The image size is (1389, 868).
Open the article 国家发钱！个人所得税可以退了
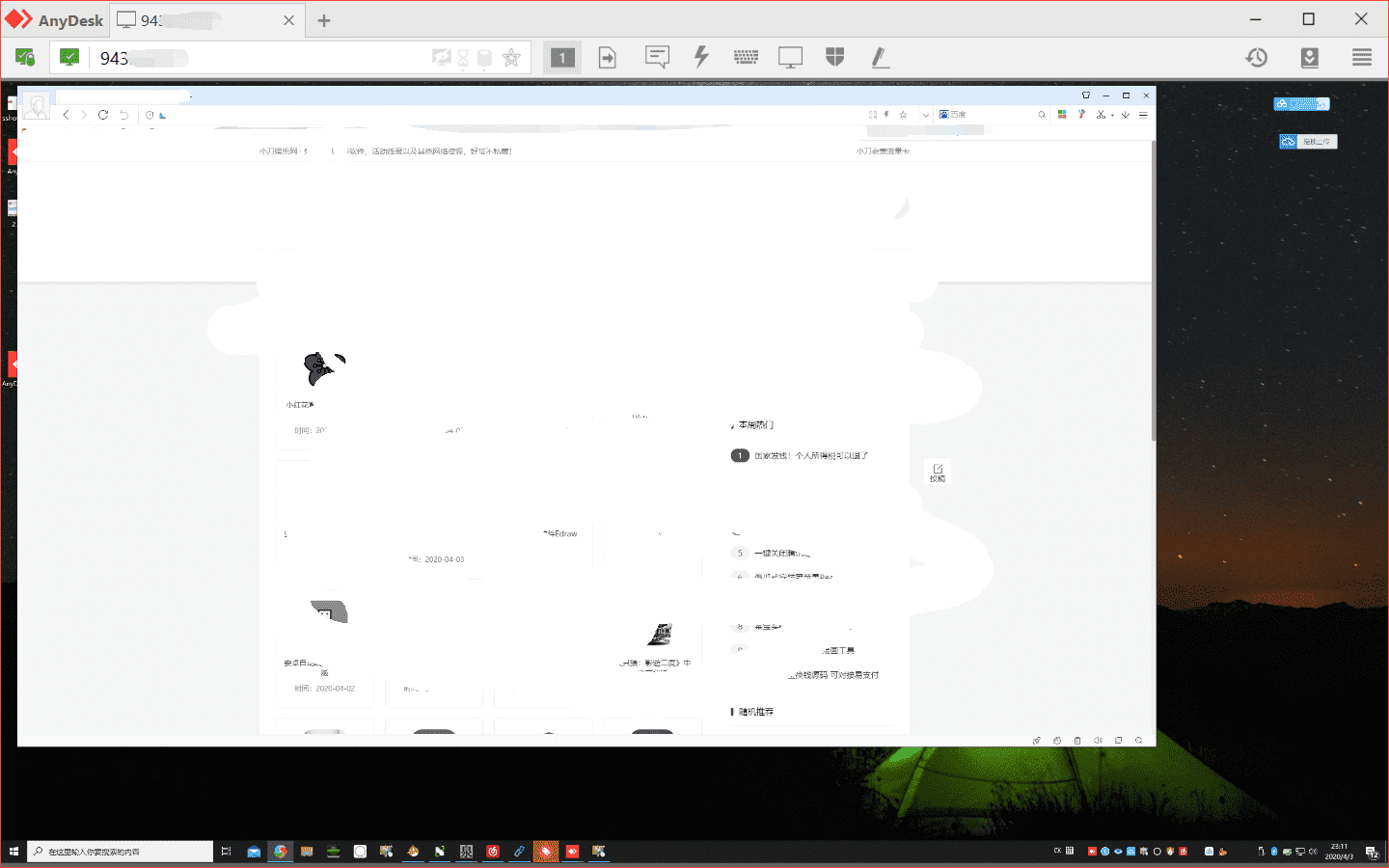(x=811, y=455)
